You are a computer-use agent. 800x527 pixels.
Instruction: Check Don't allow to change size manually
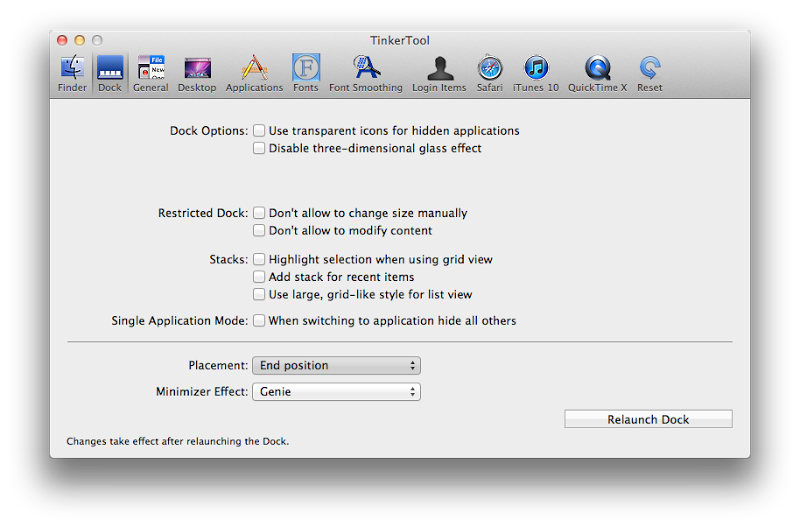tap(259, 213)
